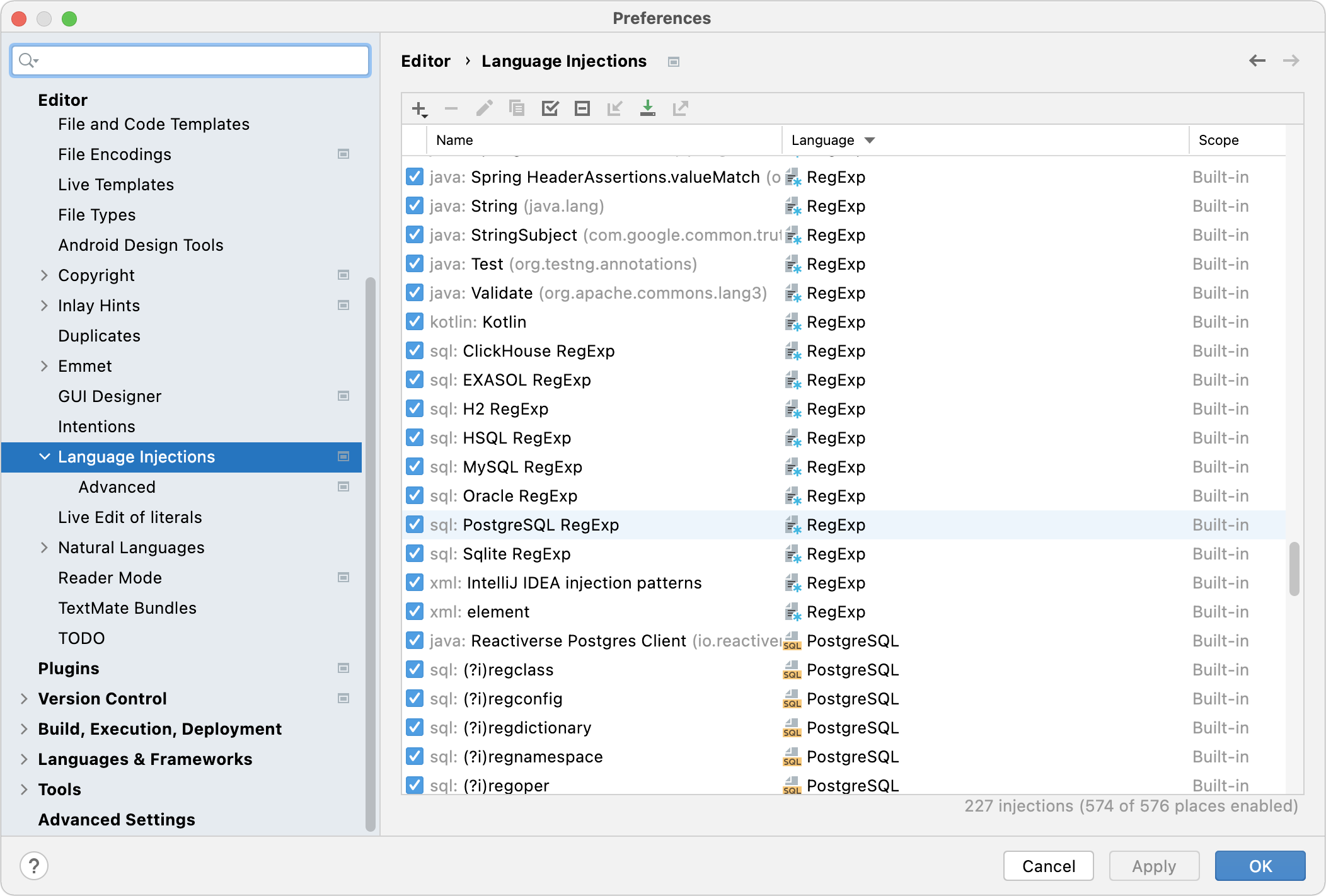The height and width of the screenshot is (896, 1326).
Task: Uncheck the xml: element injection
Action: [x=415, y=611]
